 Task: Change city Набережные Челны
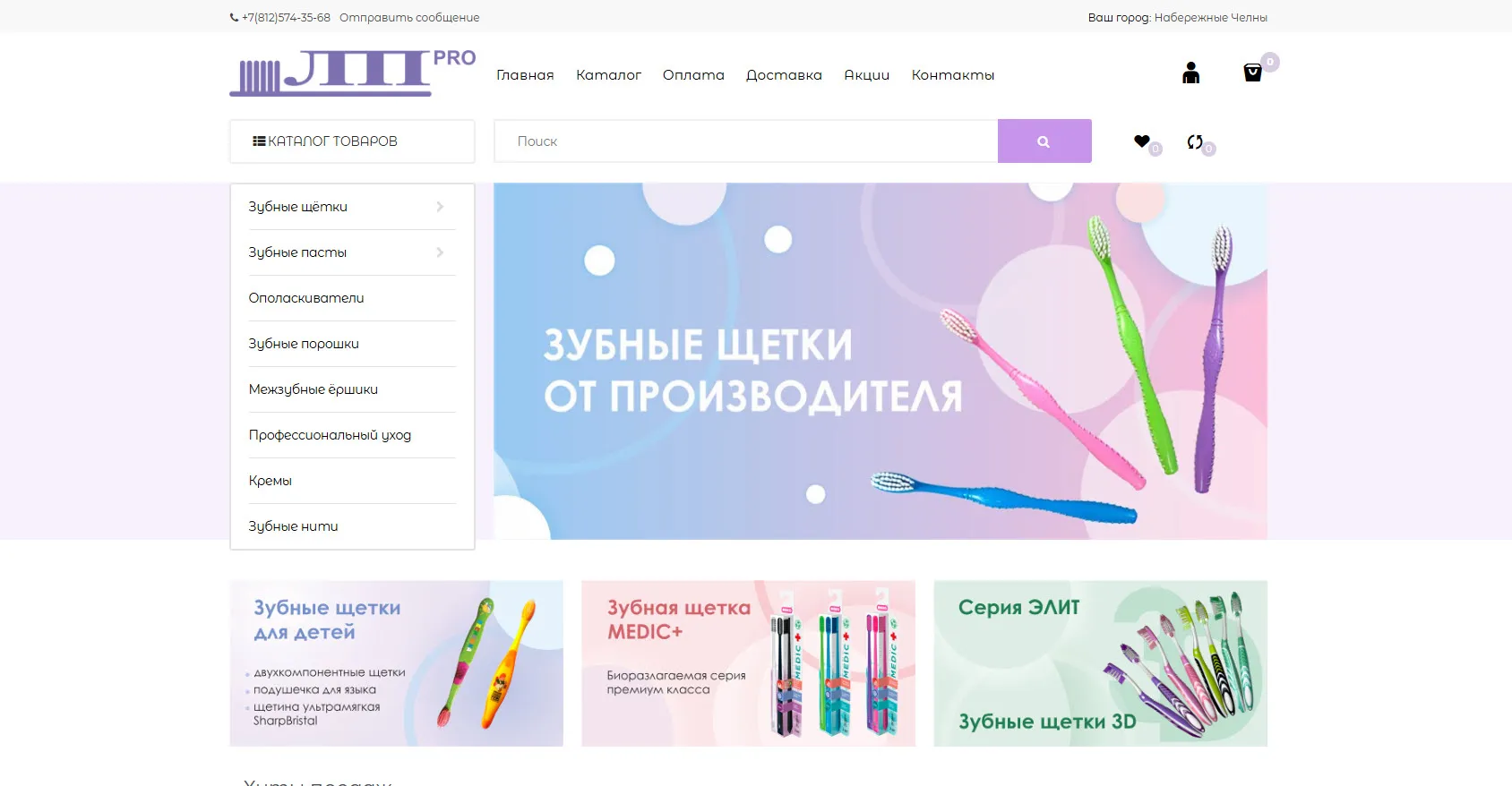[1211, 17]
